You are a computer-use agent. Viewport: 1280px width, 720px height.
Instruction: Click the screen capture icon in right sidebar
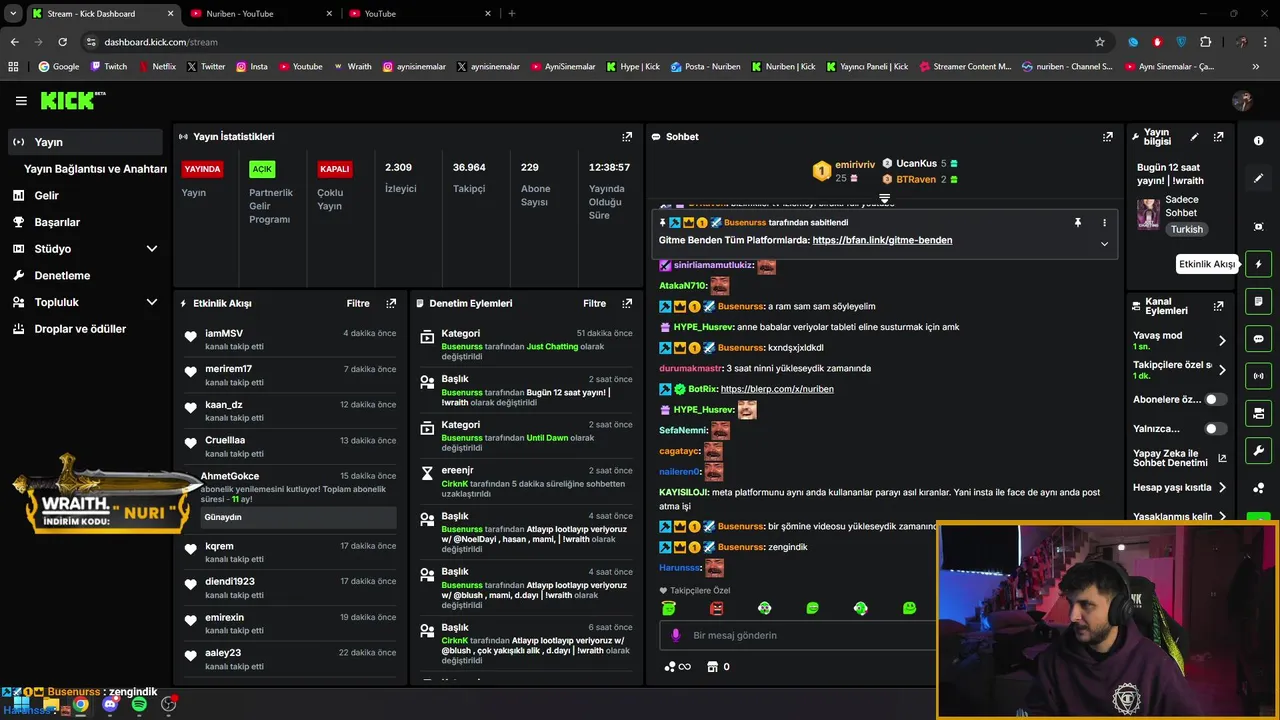(1259, 227)
